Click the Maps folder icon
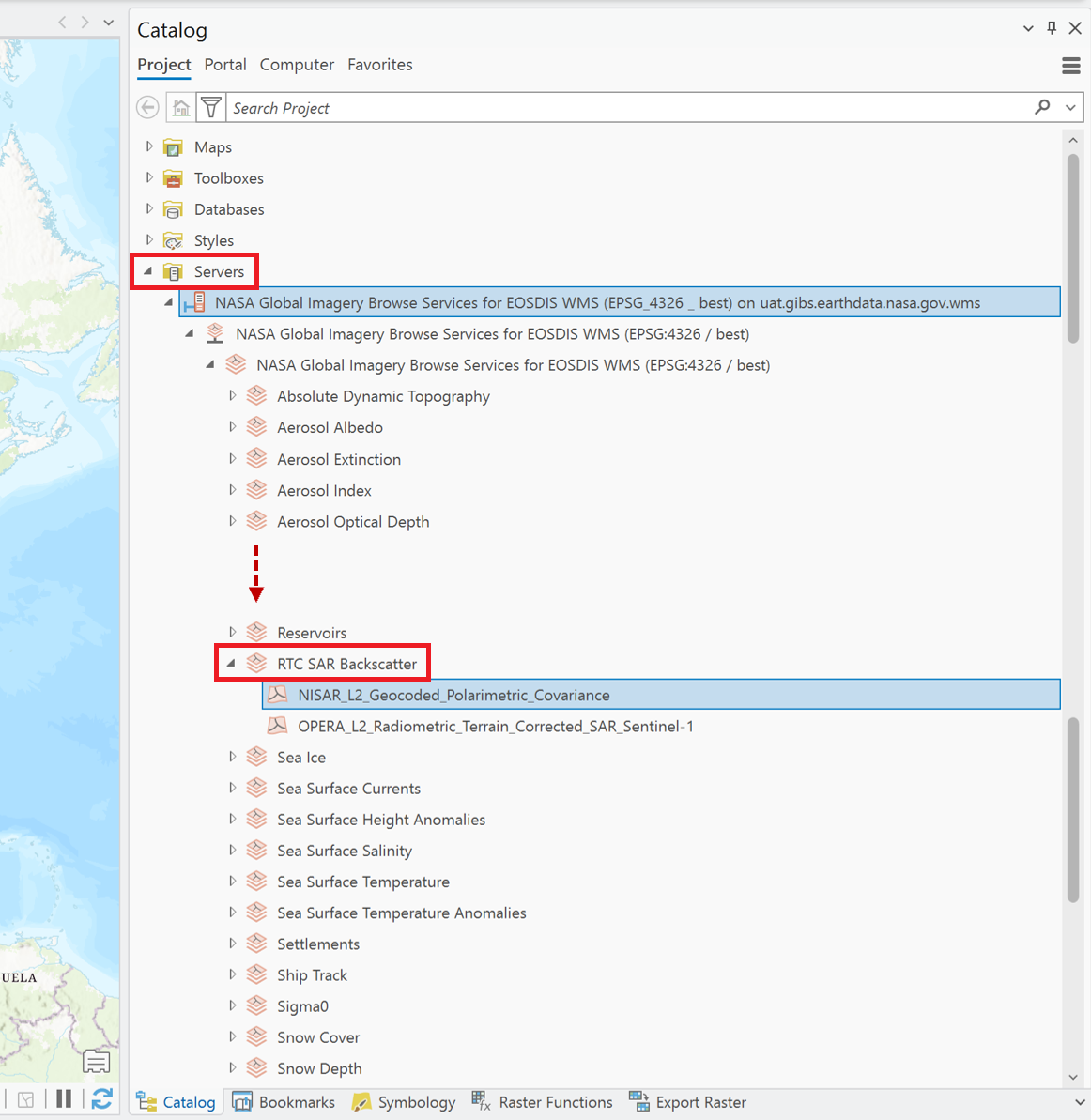The image size is (1091, 1120). [173, 147]
